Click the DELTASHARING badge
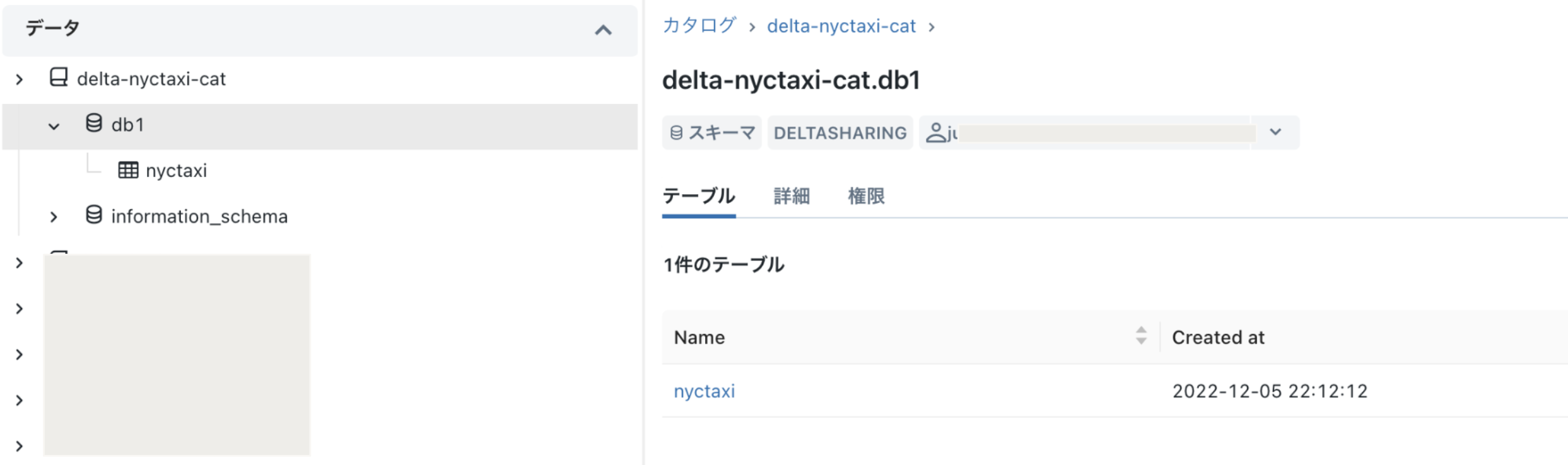Viewport: 1568px width, 465px height. click(840, 133)
